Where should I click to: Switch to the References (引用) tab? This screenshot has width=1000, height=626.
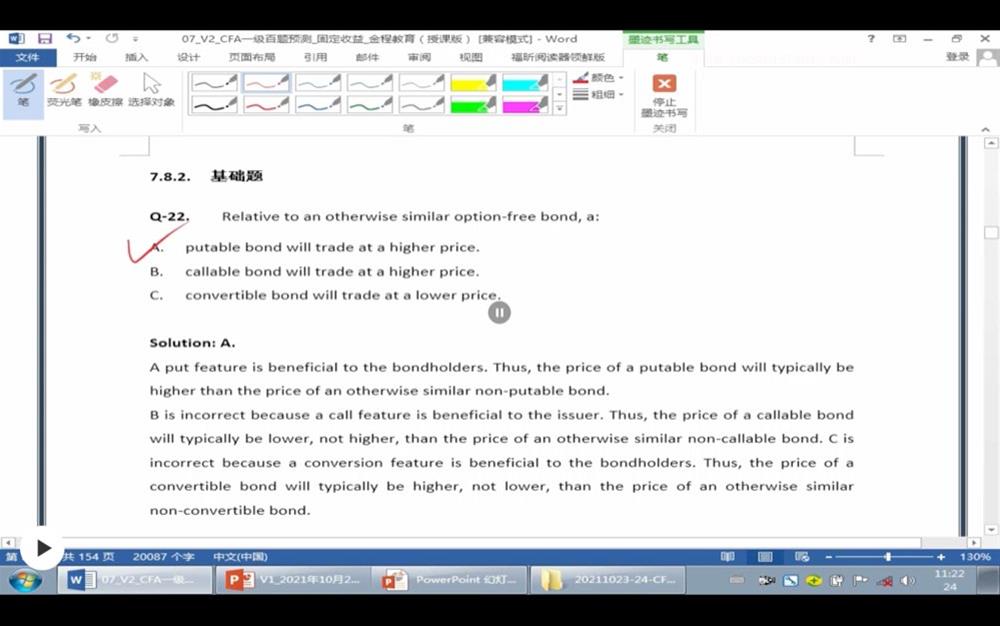[316, 57]
